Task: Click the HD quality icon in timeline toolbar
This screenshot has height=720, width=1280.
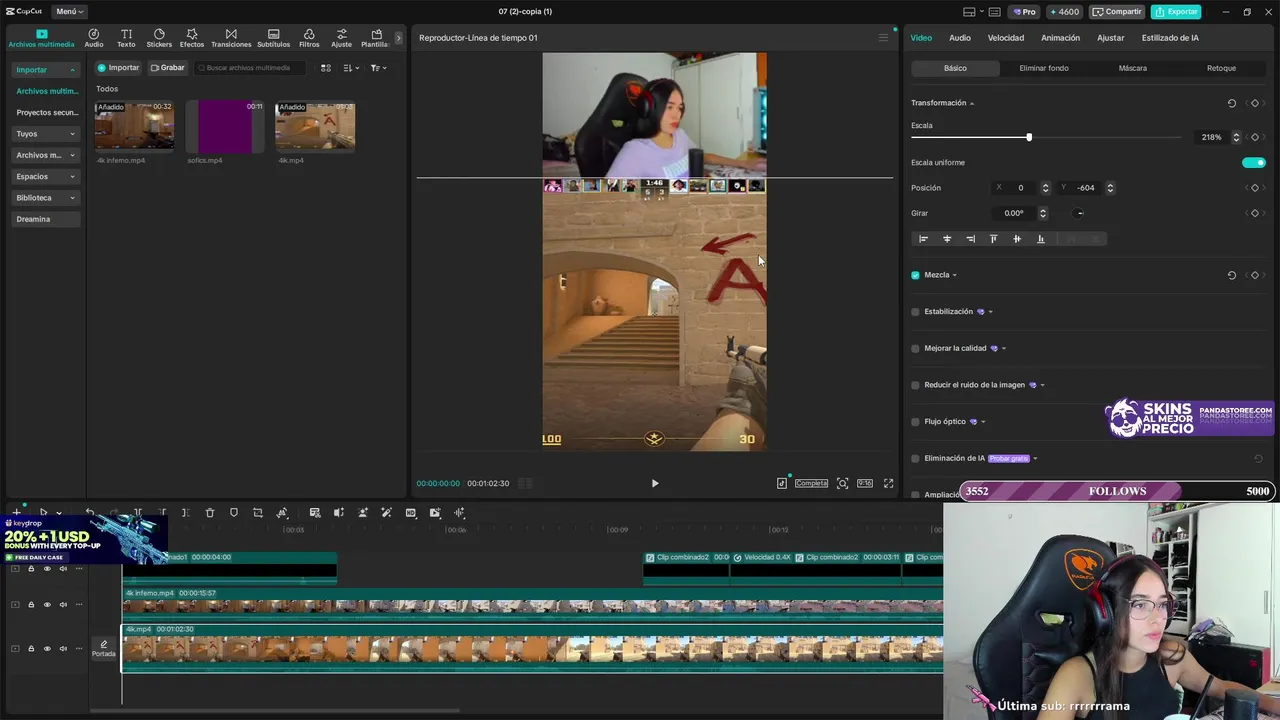Action: pos(411,513)
